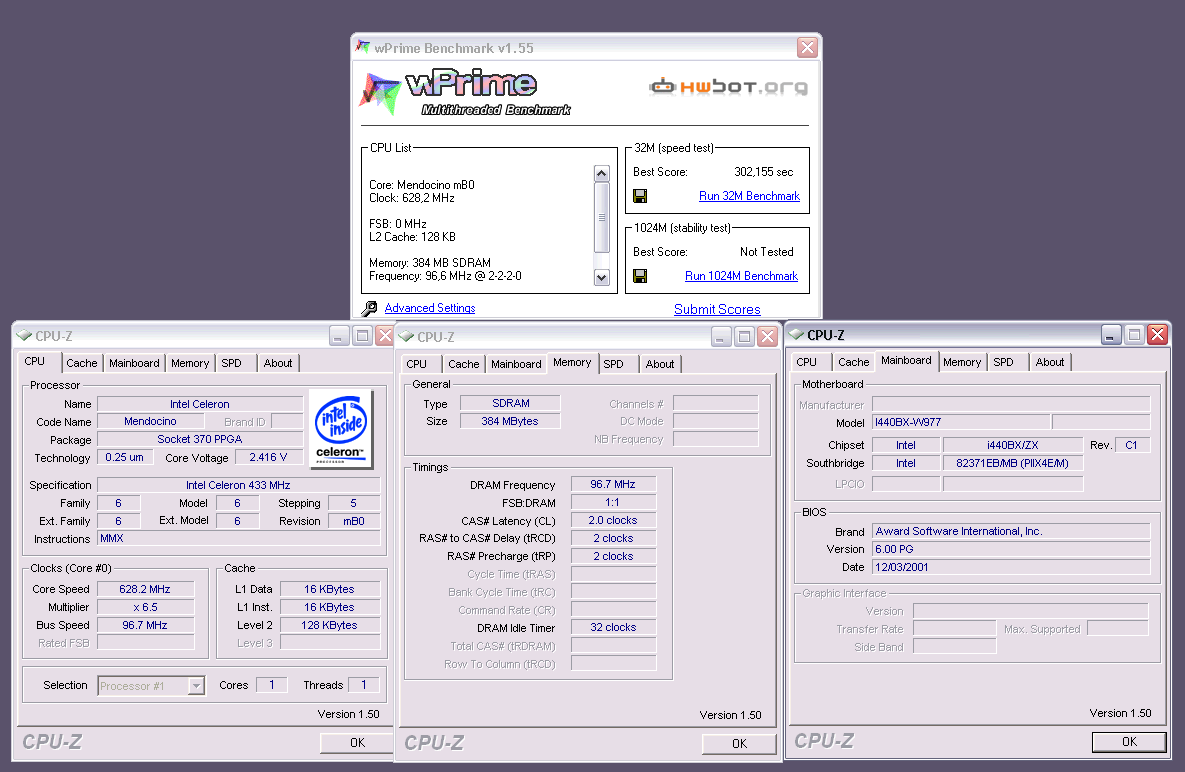
Task: Open the SPD tab in the CPU window
Action: click(x=231, y=363)
